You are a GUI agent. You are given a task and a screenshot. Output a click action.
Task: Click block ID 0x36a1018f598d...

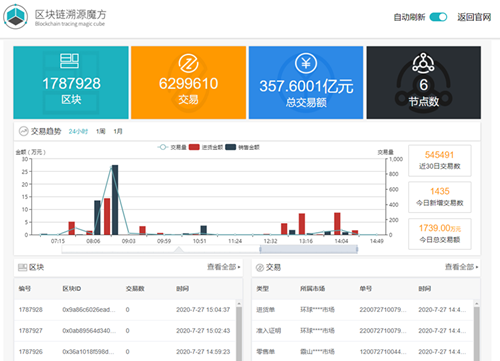click(89, 352)
